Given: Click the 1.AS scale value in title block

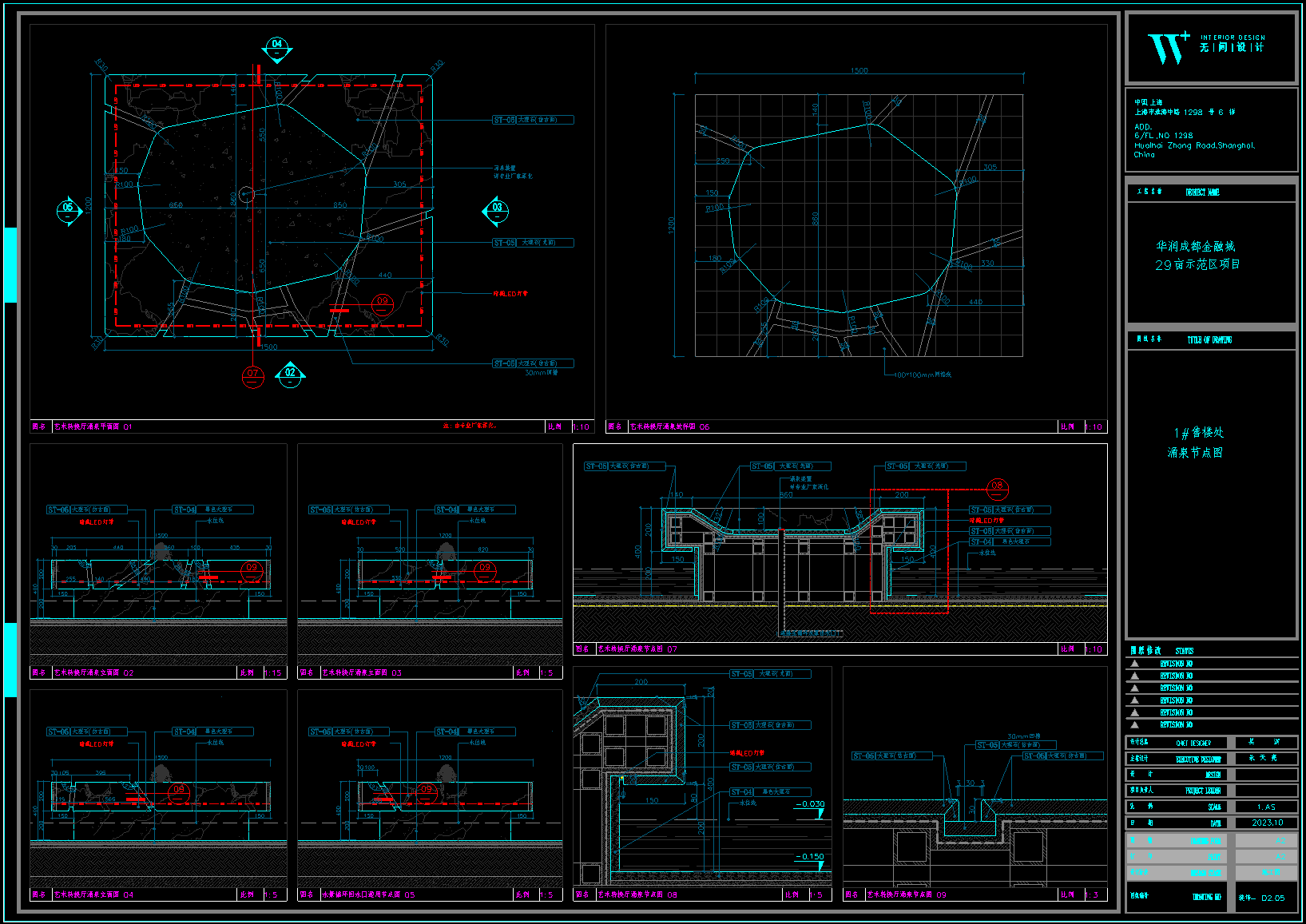Looking at the screenshot, I should point(1266,807).
